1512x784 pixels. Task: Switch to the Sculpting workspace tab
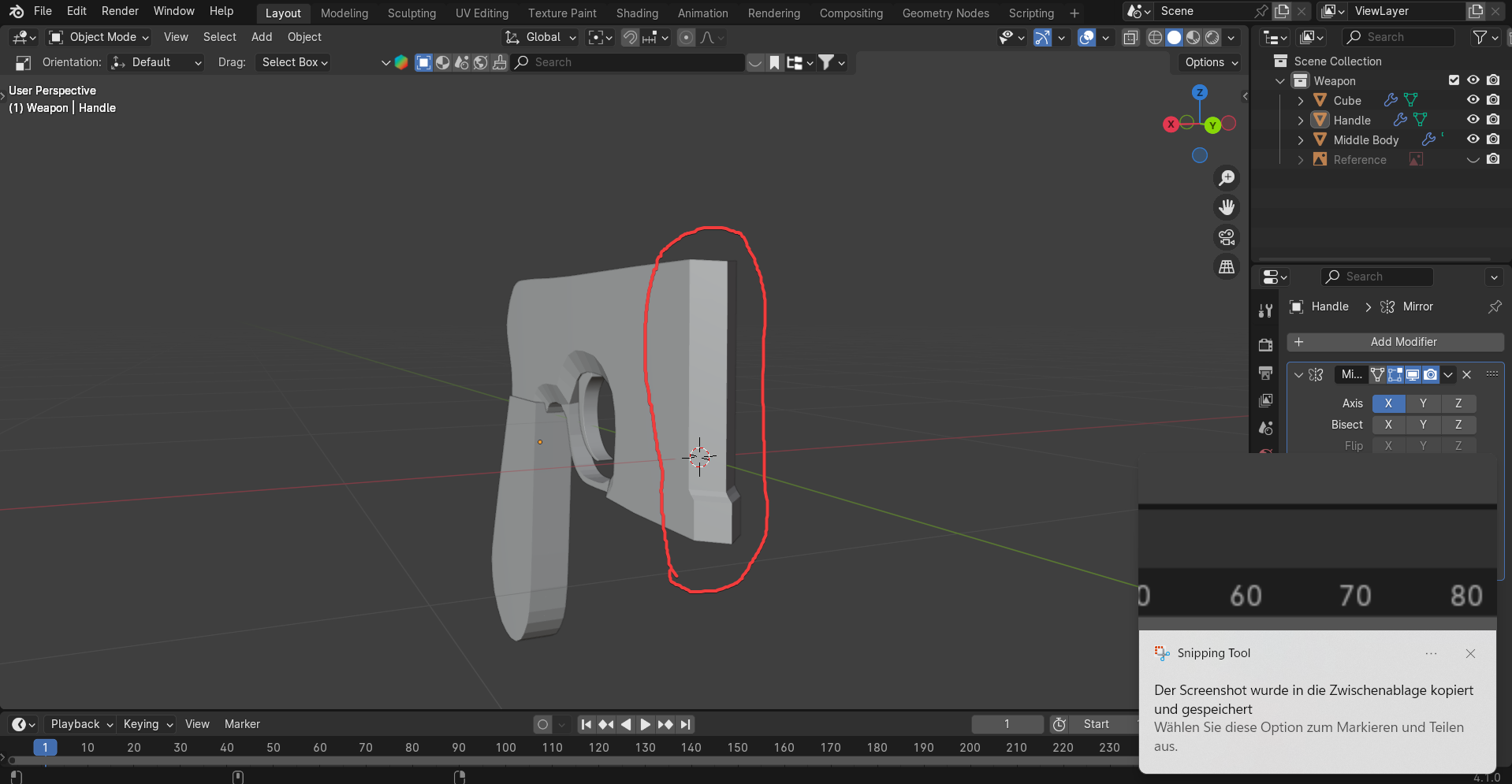(412, 13)
